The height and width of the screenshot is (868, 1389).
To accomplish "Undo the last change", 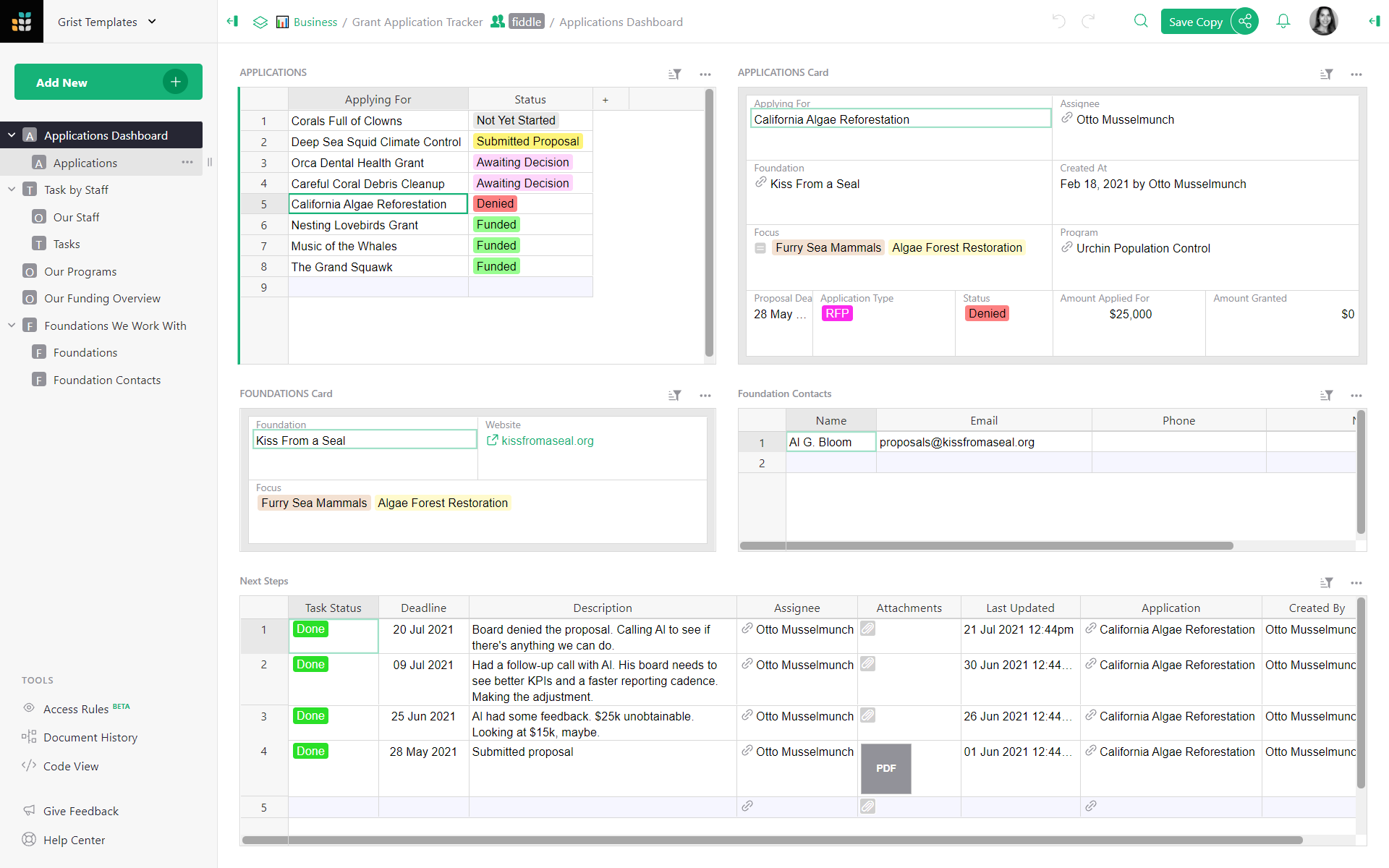I will (x=1058, y=21).
